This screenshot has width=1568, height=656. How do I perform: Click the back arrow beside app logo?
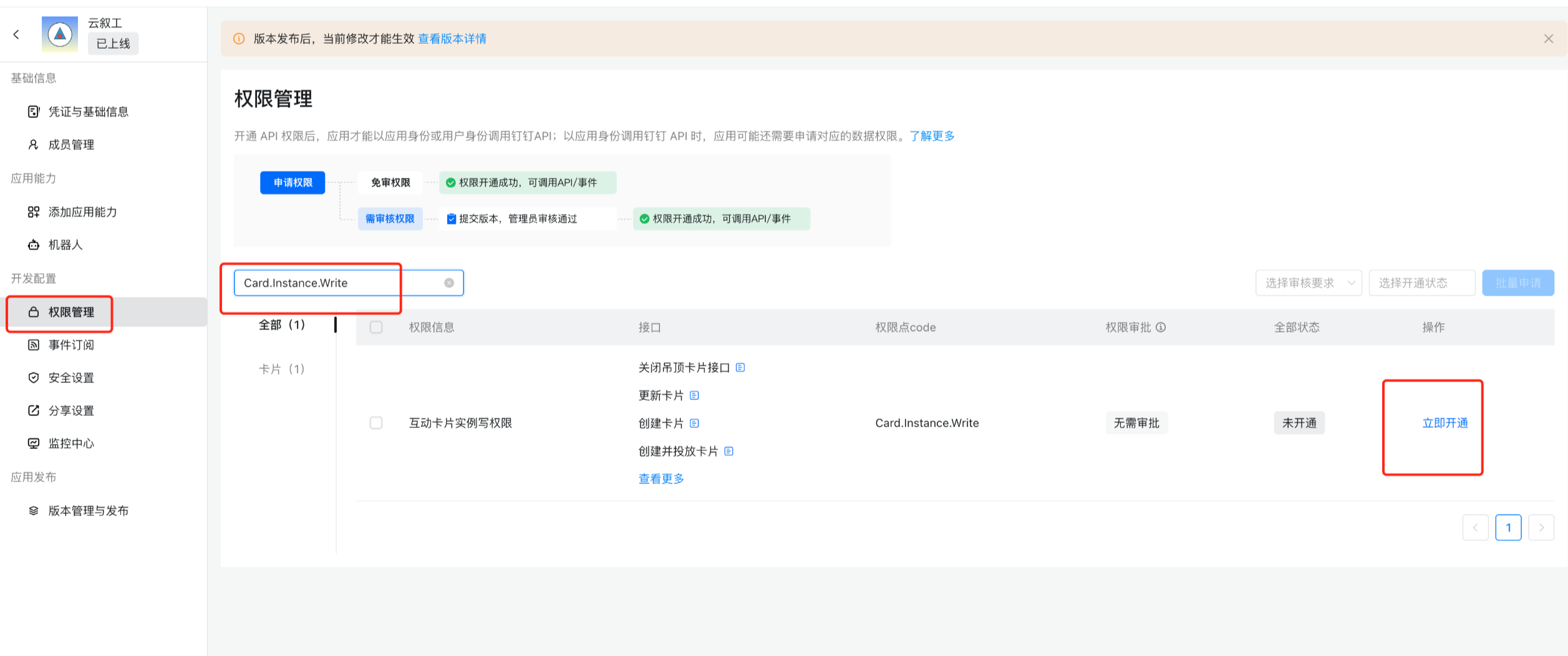16,34
